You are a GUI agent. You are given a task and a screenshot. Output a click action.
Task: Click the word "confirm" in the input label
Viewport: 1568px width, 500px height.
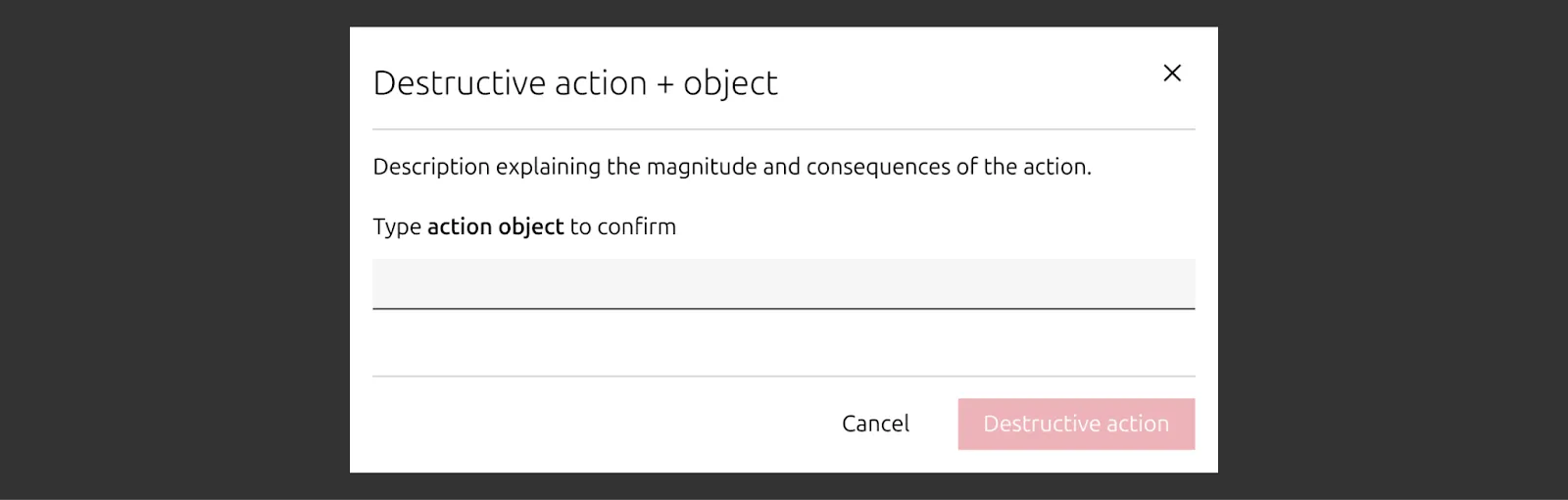coord(636,226)
